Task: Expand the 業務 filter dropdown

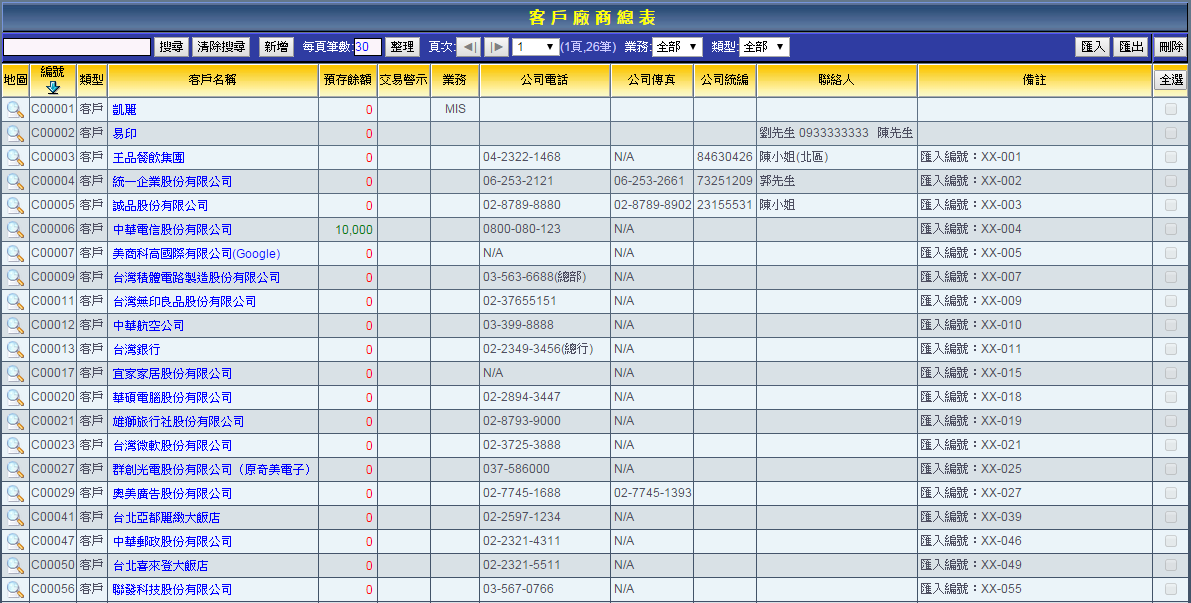Action: (x=677, y=47)
